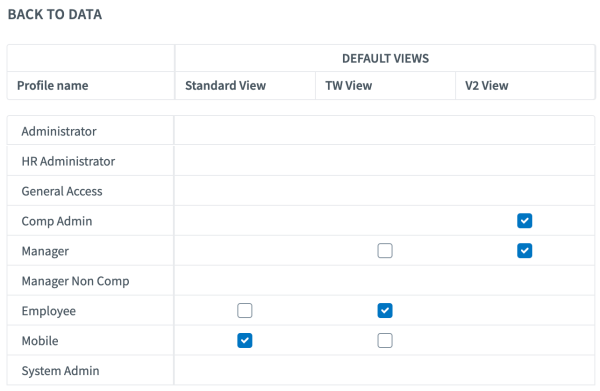Click the TW View column header
Screen dimensions: 600x391
349,85
